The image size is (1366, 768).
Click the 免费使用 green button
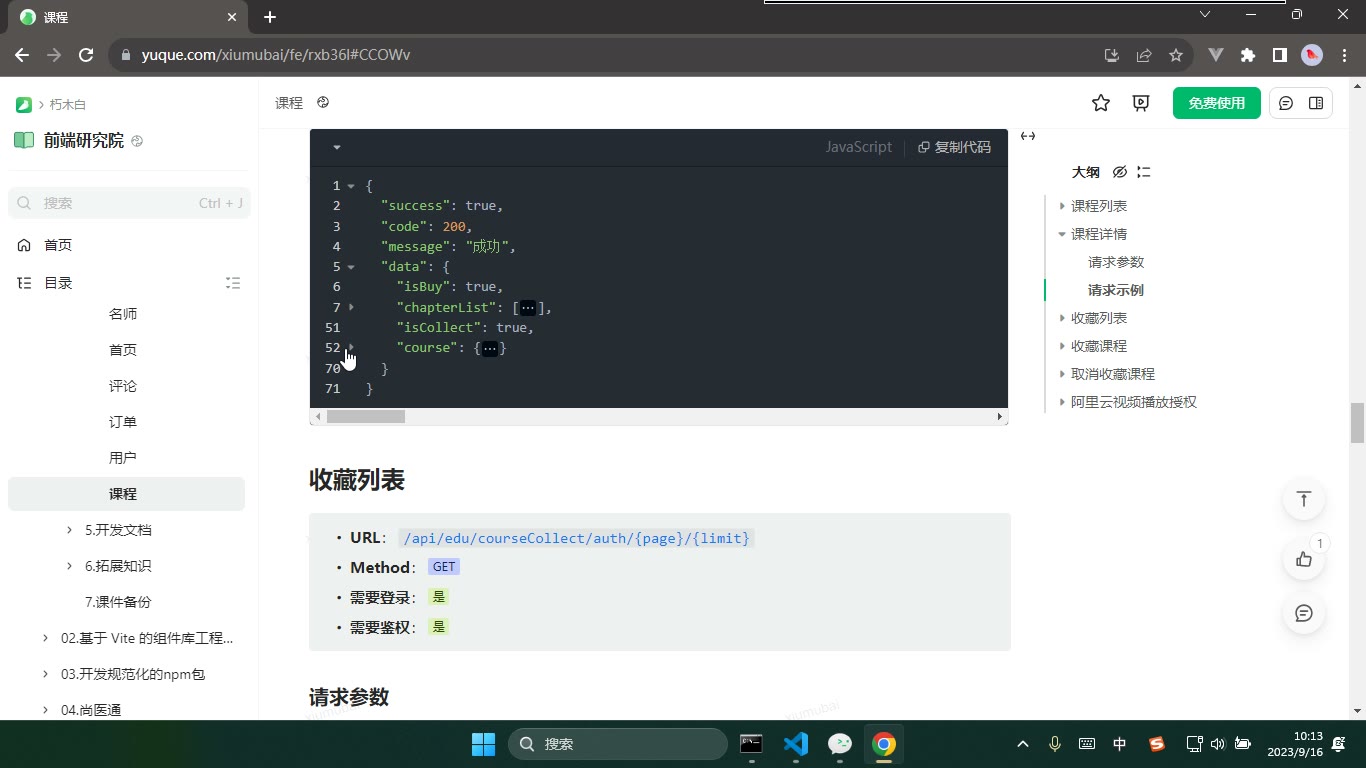click(1217, 103)
